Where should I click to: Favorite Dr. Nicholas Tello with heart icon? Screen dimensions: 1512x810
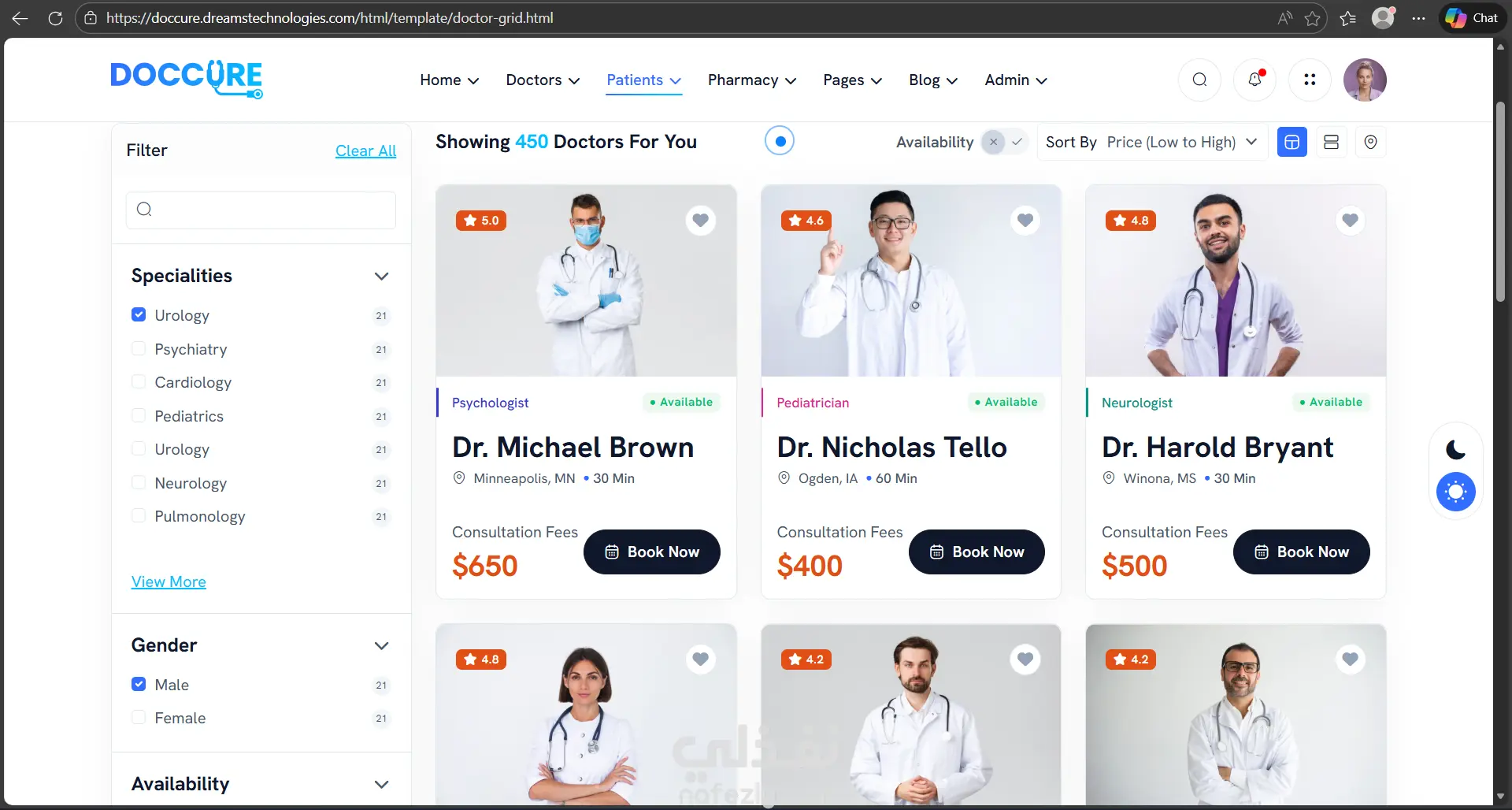click(1025, 220)
